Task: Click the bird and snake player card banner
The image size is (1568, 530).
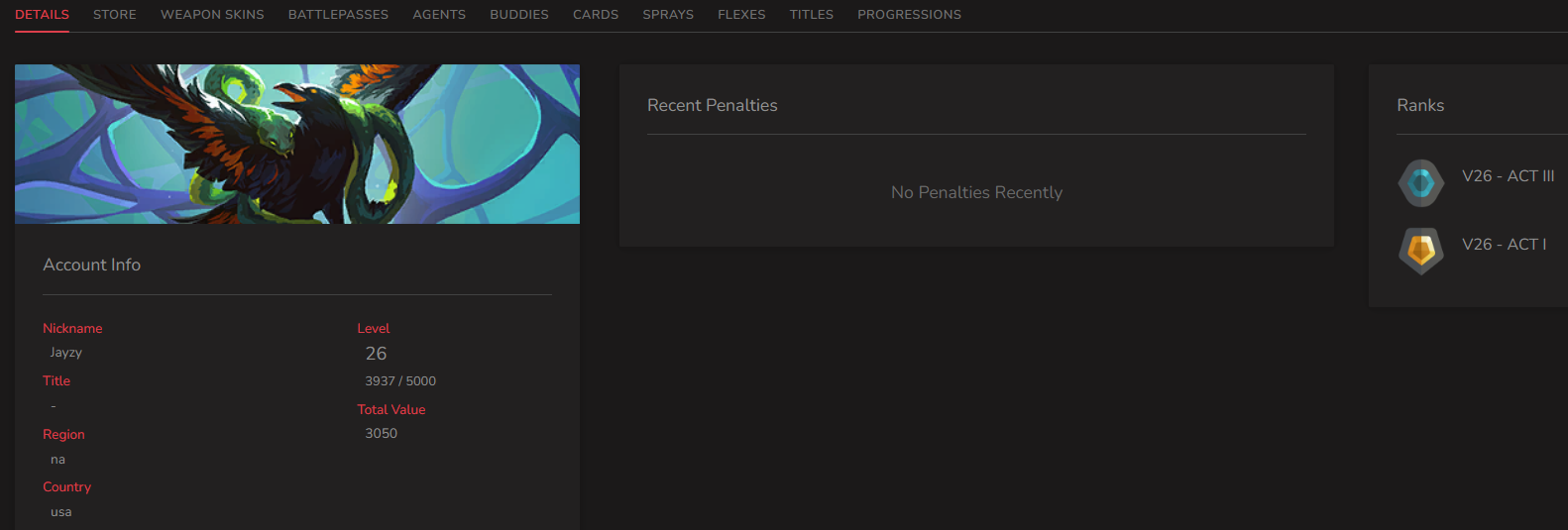Action: [297, 144]
